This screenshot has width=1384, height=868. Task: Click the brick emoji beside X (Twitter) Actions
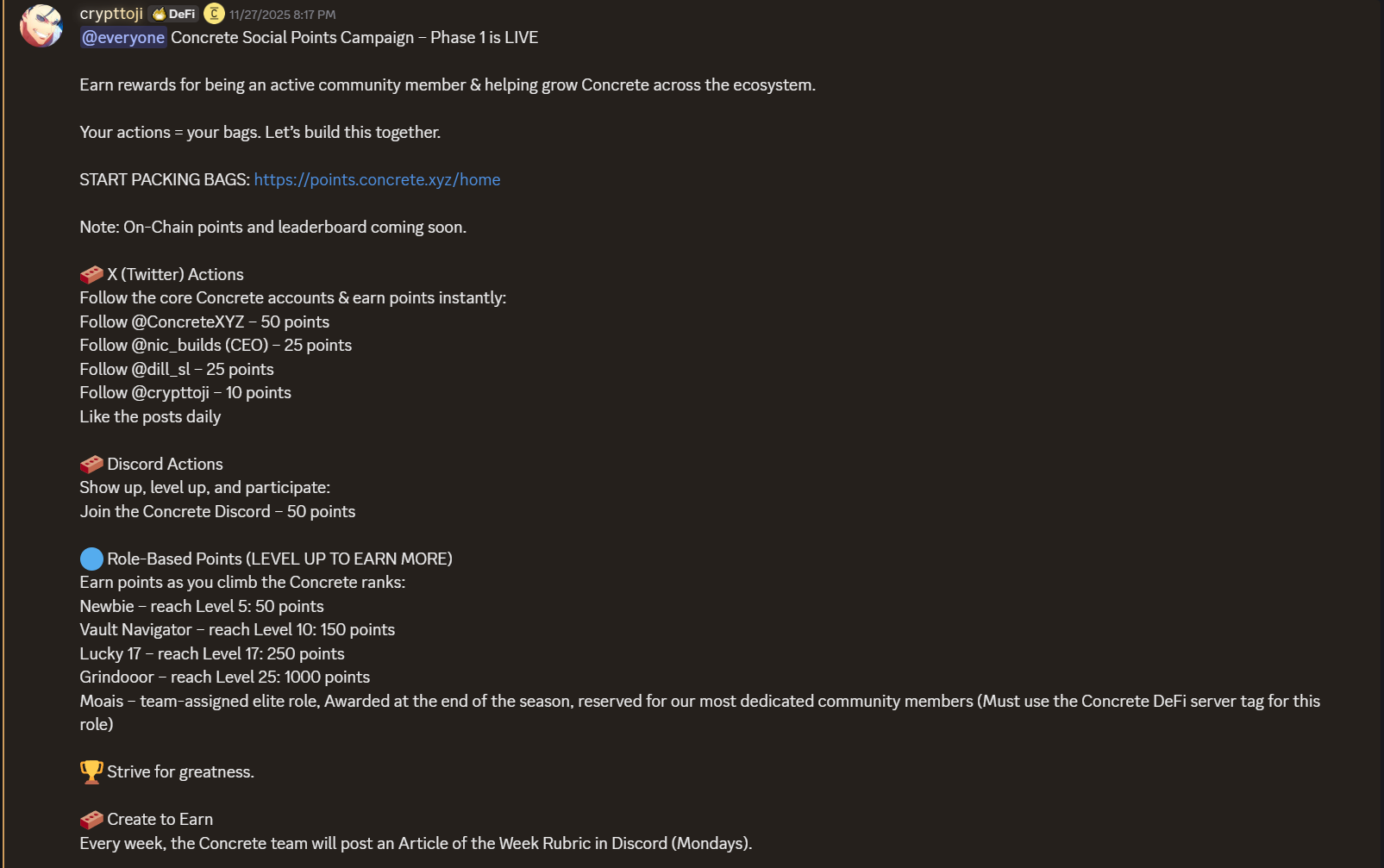click(90, 273)
